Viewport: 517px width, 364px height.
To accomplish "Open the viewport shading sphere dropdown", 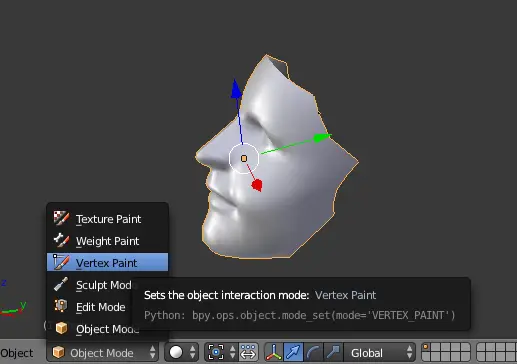I will point(181,352).
